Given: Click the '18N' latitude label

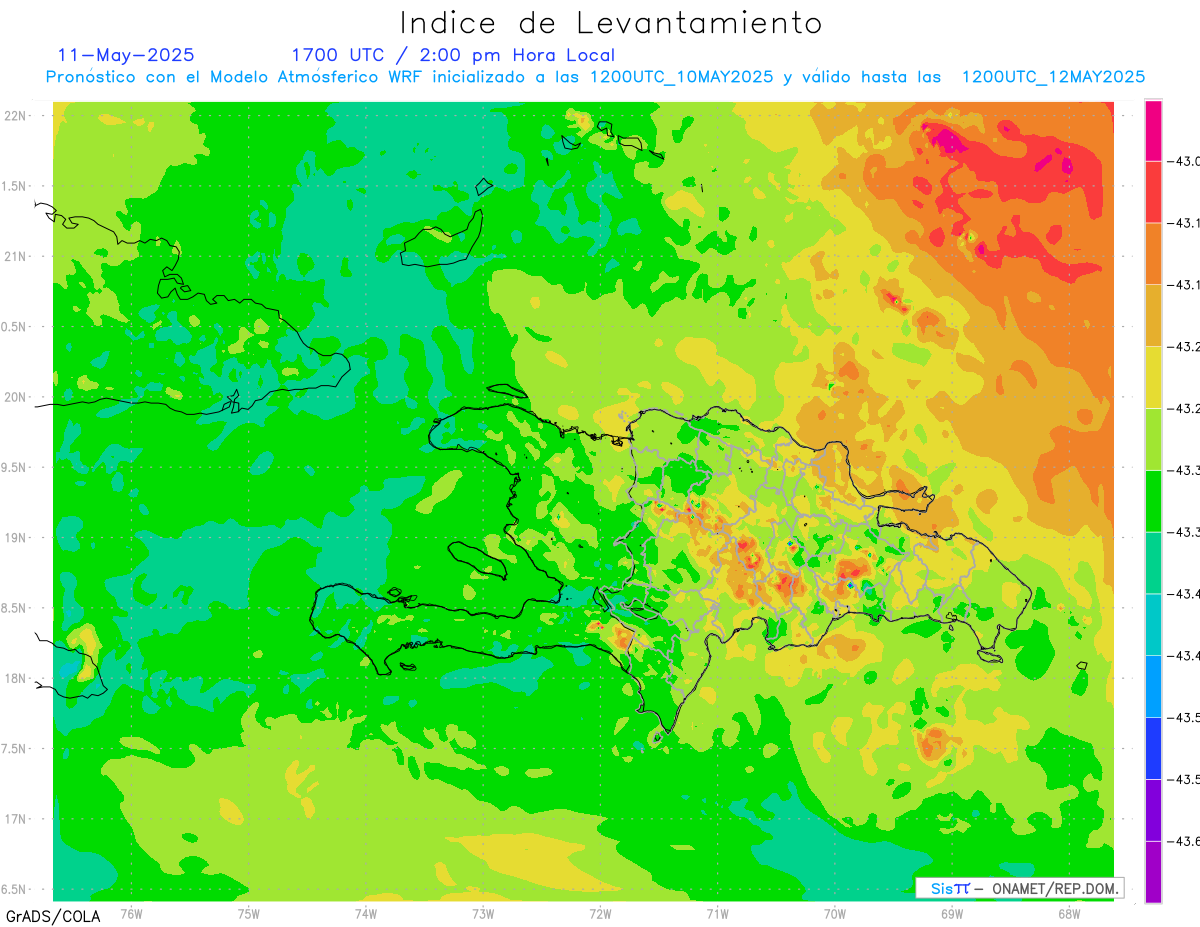Looking at the screenshot, I should (x=15, y=678).
